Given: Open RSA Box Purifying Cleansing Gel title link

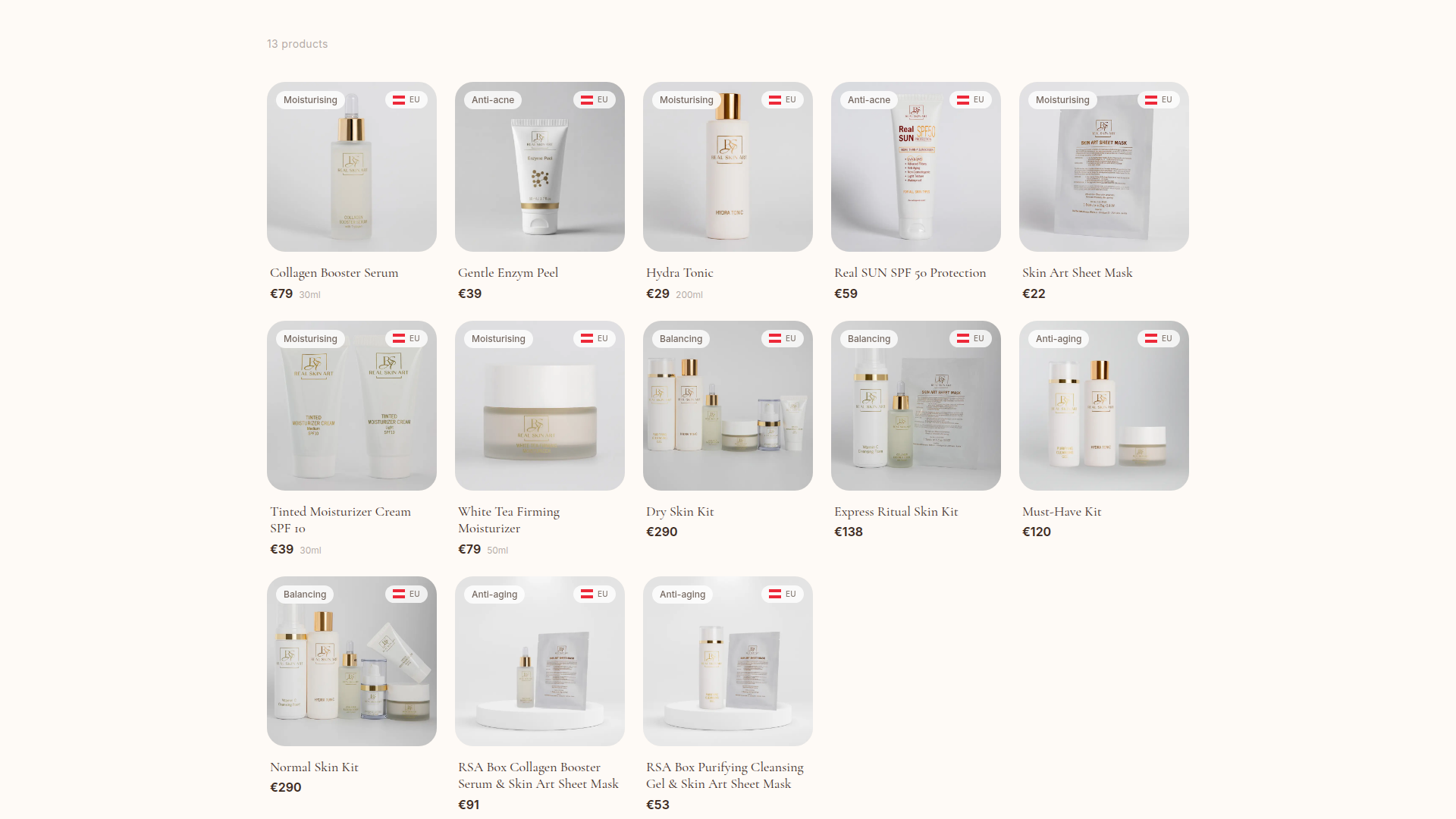Looking at the screenshot, I should (725, 776).
